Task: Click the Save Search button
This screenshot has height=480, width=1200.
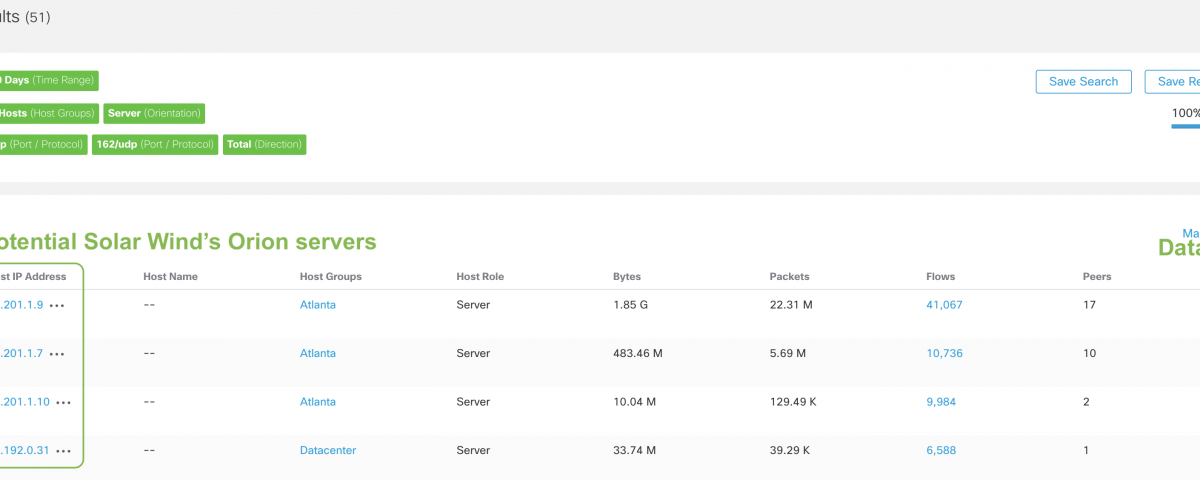Action: coord(1084,82)
